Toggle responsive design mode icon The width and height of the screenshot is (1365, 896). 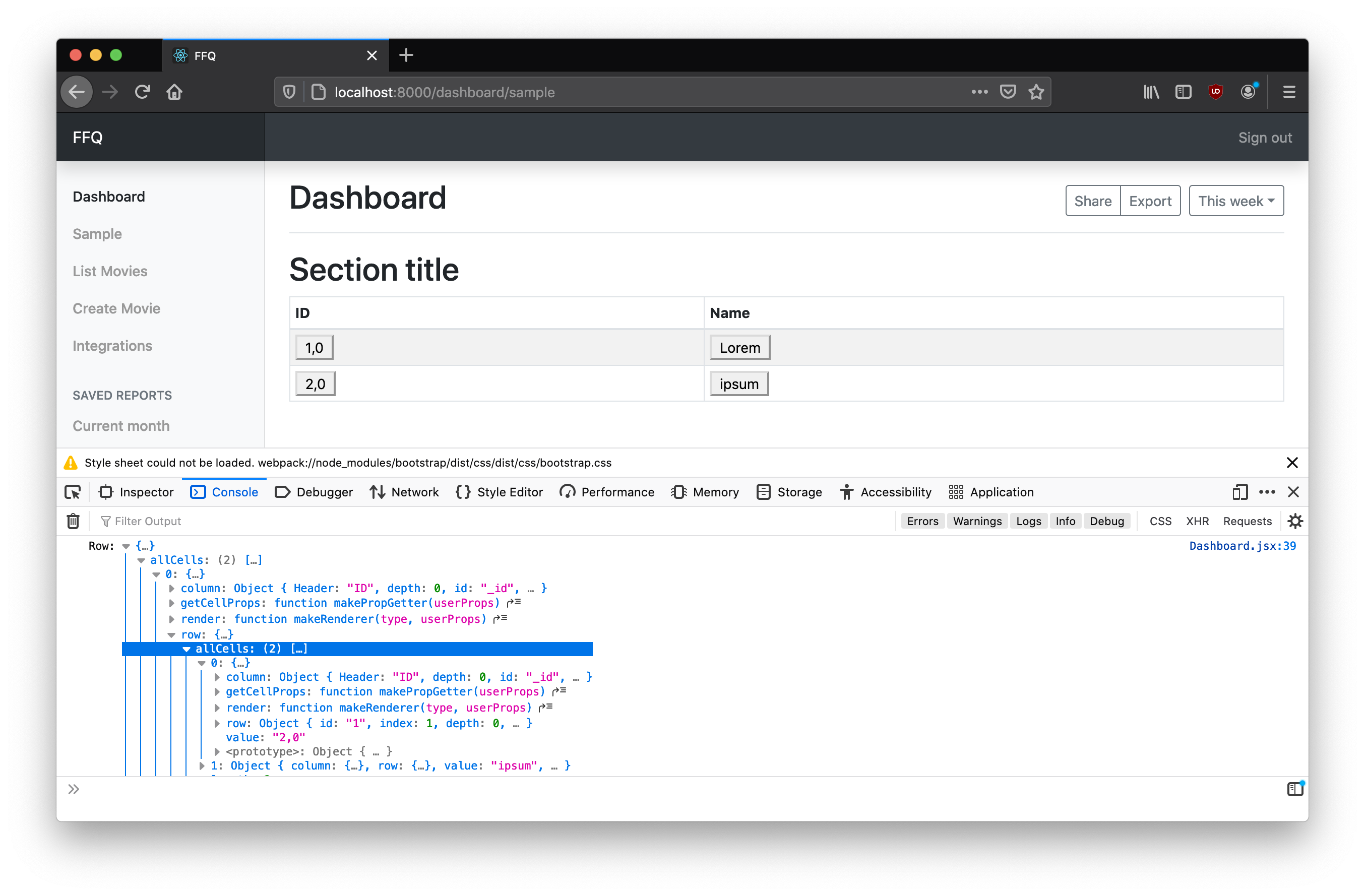coord(1239,492)
